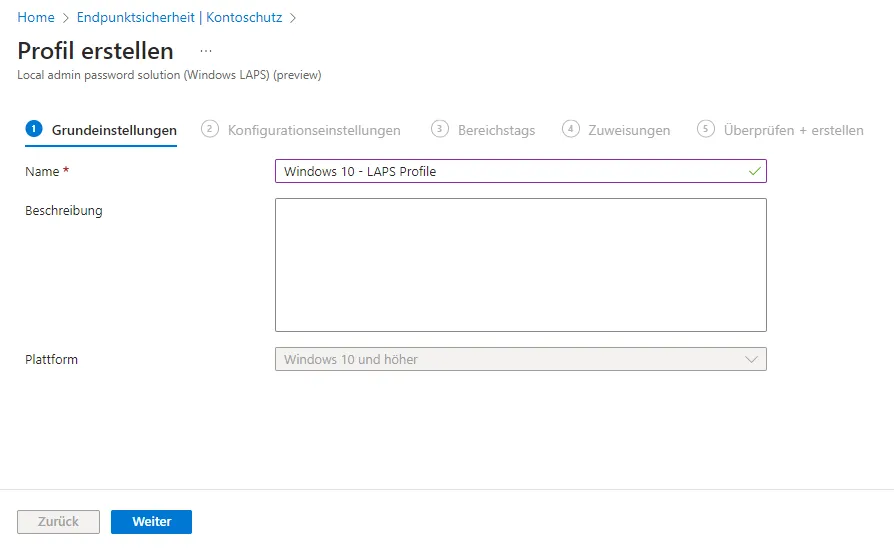Go to the Bereichstags tab
The width and height of the screenshot is (894, 551).
pyautogui.click(x=496, y=130)
